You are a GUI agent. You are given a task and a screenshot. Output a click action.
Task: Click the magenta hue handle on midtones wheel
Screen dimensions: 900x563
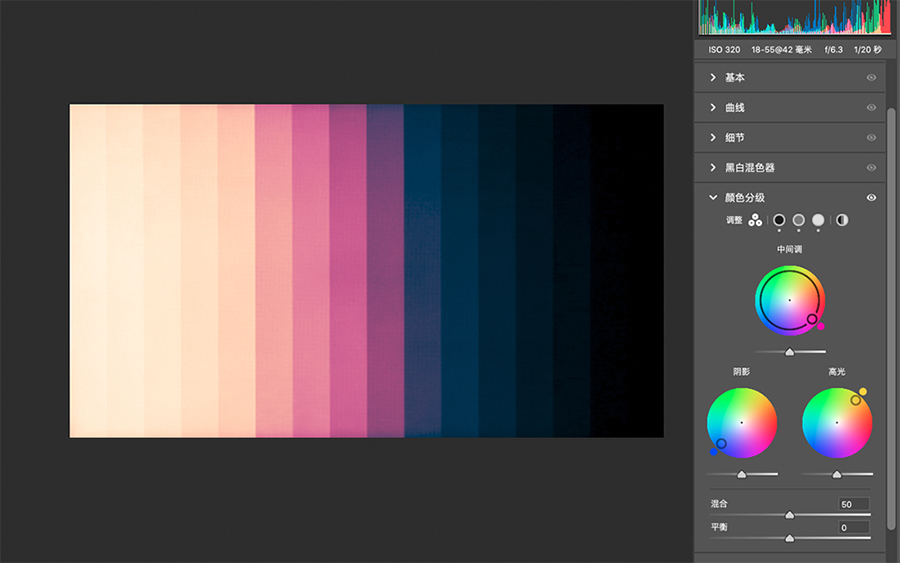coord(821,326)
